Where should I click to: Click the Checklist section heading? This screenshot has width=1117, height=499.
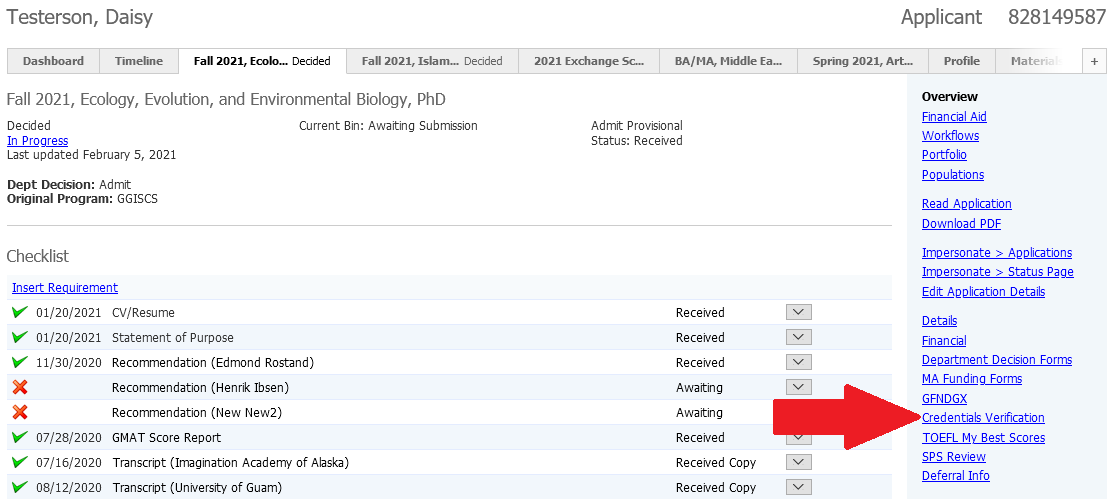[38, 257]
